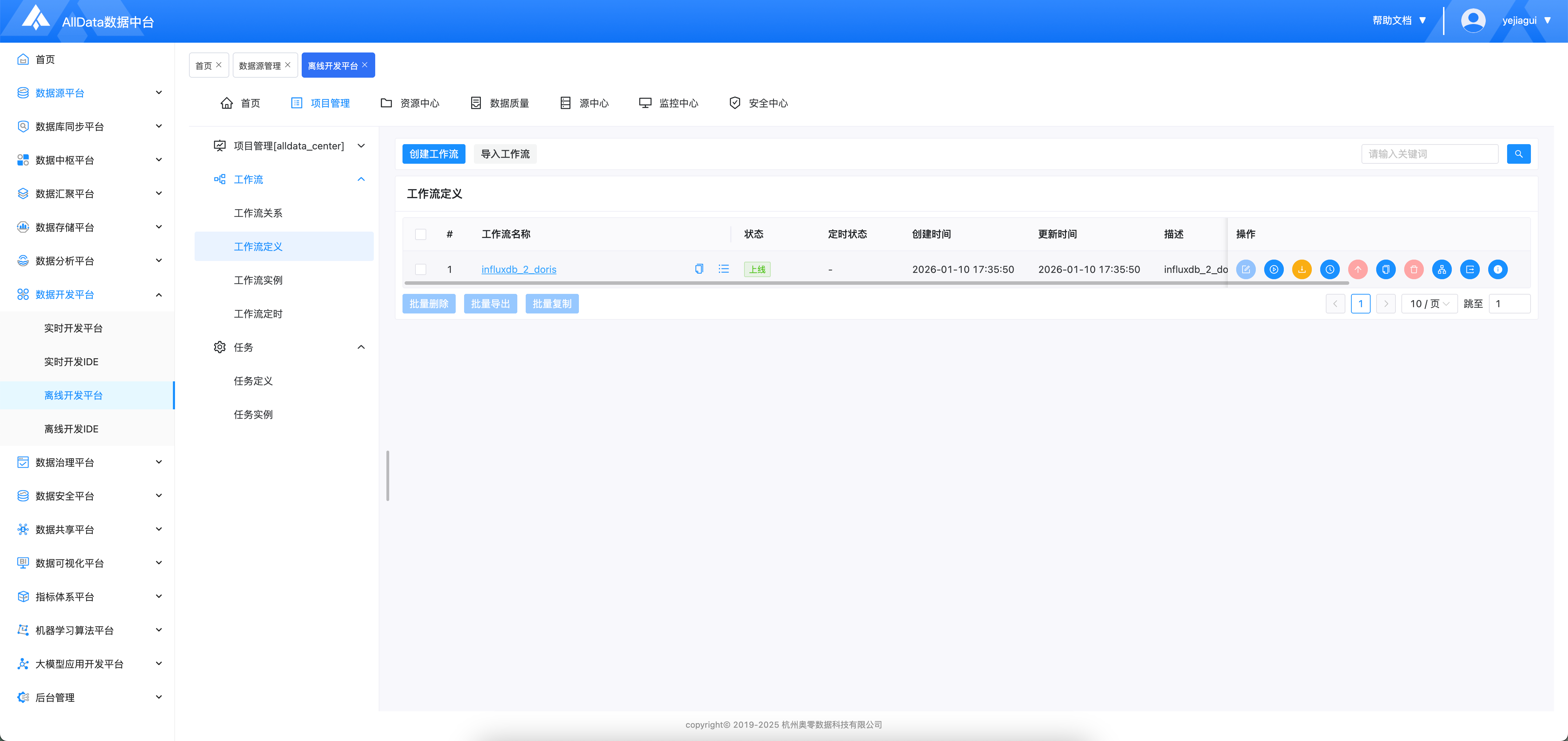The height and width of the screenshot is (741, 1568).
Task: Switch to the 数据源管理 tab
Action: (x=259, y=66)
